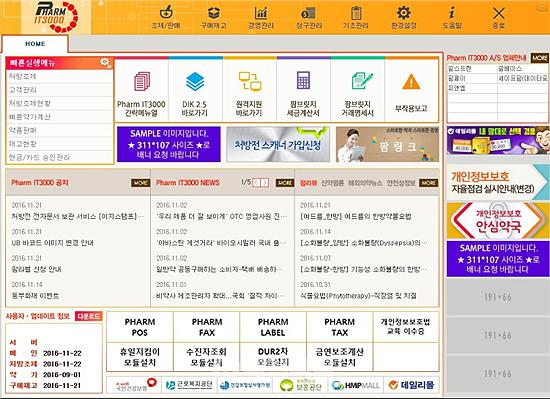This screenshot has width=550, height=399.
Task: Open the 처방전 스캐너 가입신청 banner
Action: pos(278,144)
